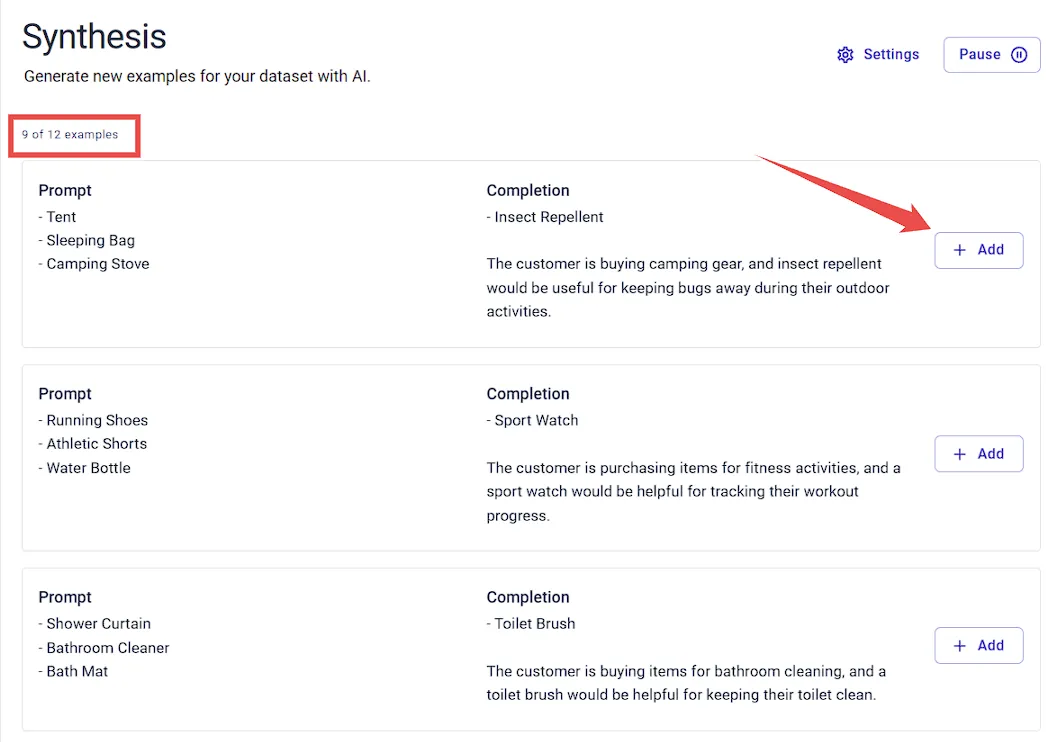Select the '- Athletic Shorts' prompt line
This screenshot has height=742, width=1046.
tap(93, 444)
